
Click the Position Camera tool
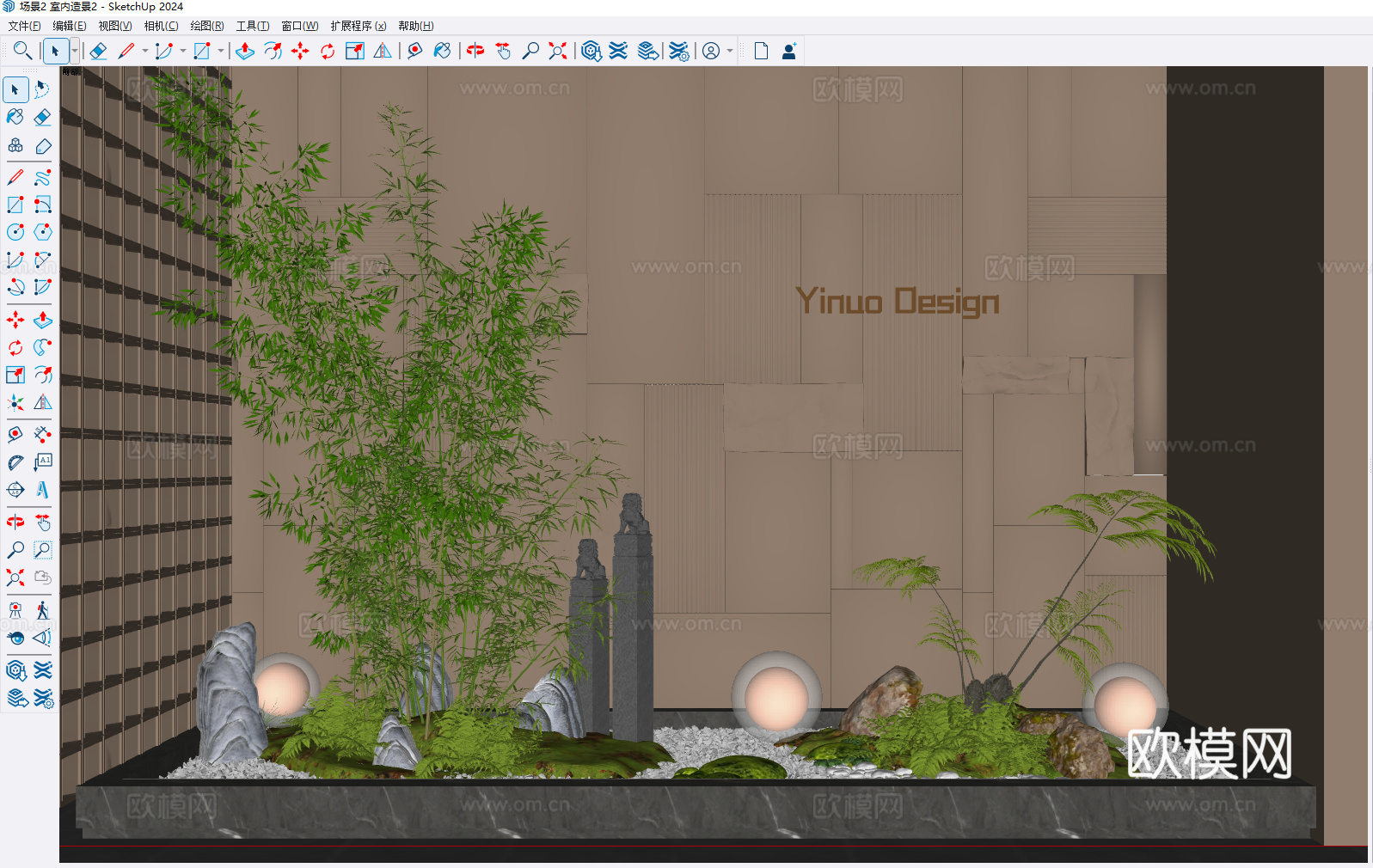coord(15,610)
